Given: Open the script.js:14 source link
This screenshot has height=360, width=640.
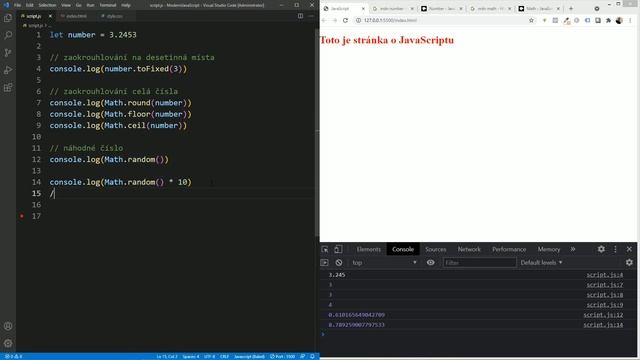Looking at the screenshot, I should coord(603,325).
